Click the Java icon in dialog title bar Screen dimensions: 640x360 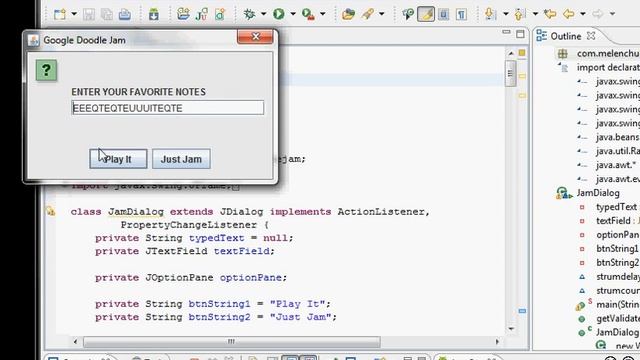[x=33, y=40]
